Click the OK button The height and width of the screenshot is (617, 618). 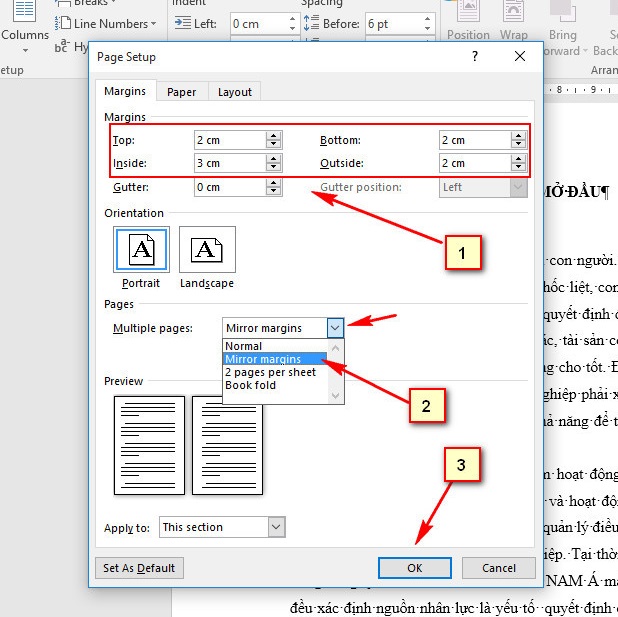click(415, 568)
